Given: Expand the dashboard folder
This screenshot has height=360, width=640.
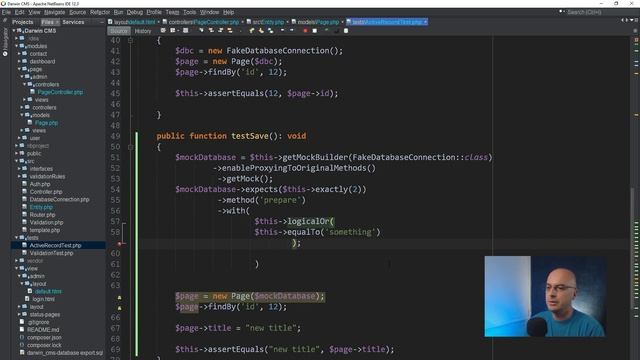Looking at the screenshot, I should pyautogui.click(x=19, y=62).
